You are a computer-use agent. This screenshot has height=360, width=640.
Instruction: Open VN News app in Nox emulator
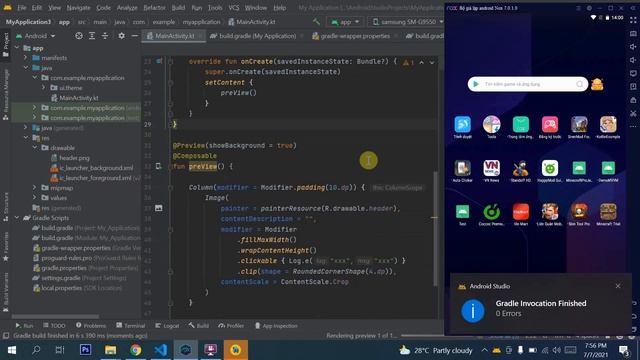tap(491, 171)
